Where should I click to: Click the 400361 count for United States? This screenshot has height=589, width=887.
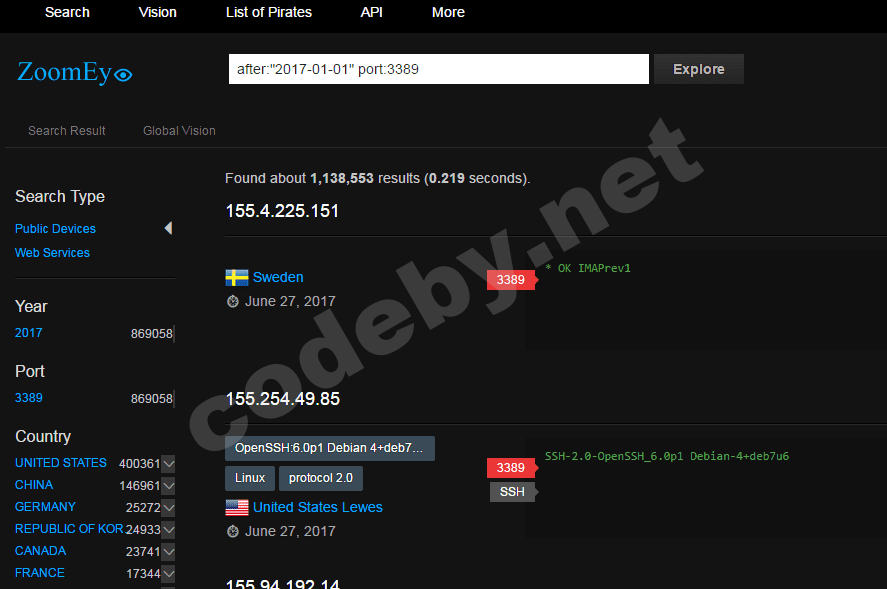[x=140, y=464]
